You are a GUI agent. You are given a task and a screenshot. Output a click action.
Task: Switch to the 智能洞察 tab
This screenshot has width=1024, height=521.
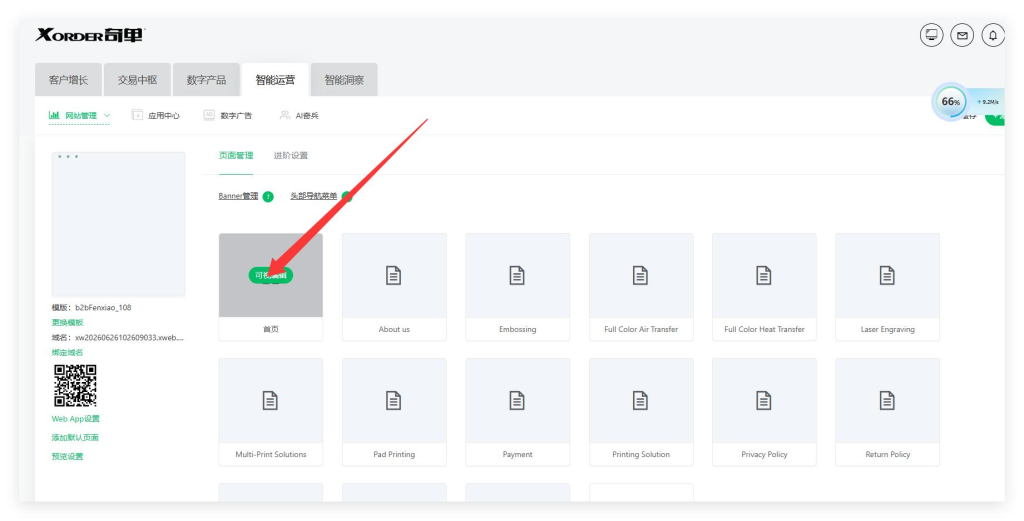[x=344, y=80]
